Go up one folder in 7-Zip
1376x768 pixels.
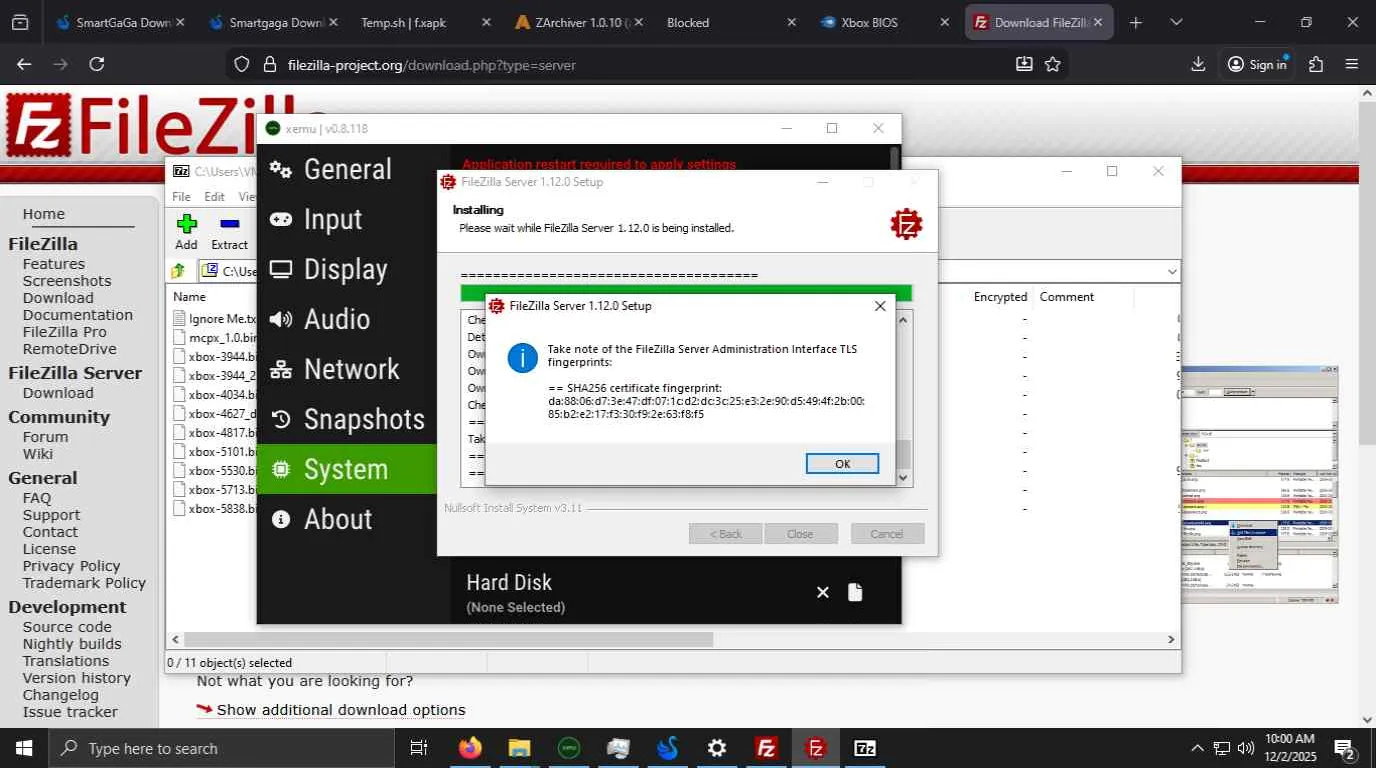pos(178,271)
